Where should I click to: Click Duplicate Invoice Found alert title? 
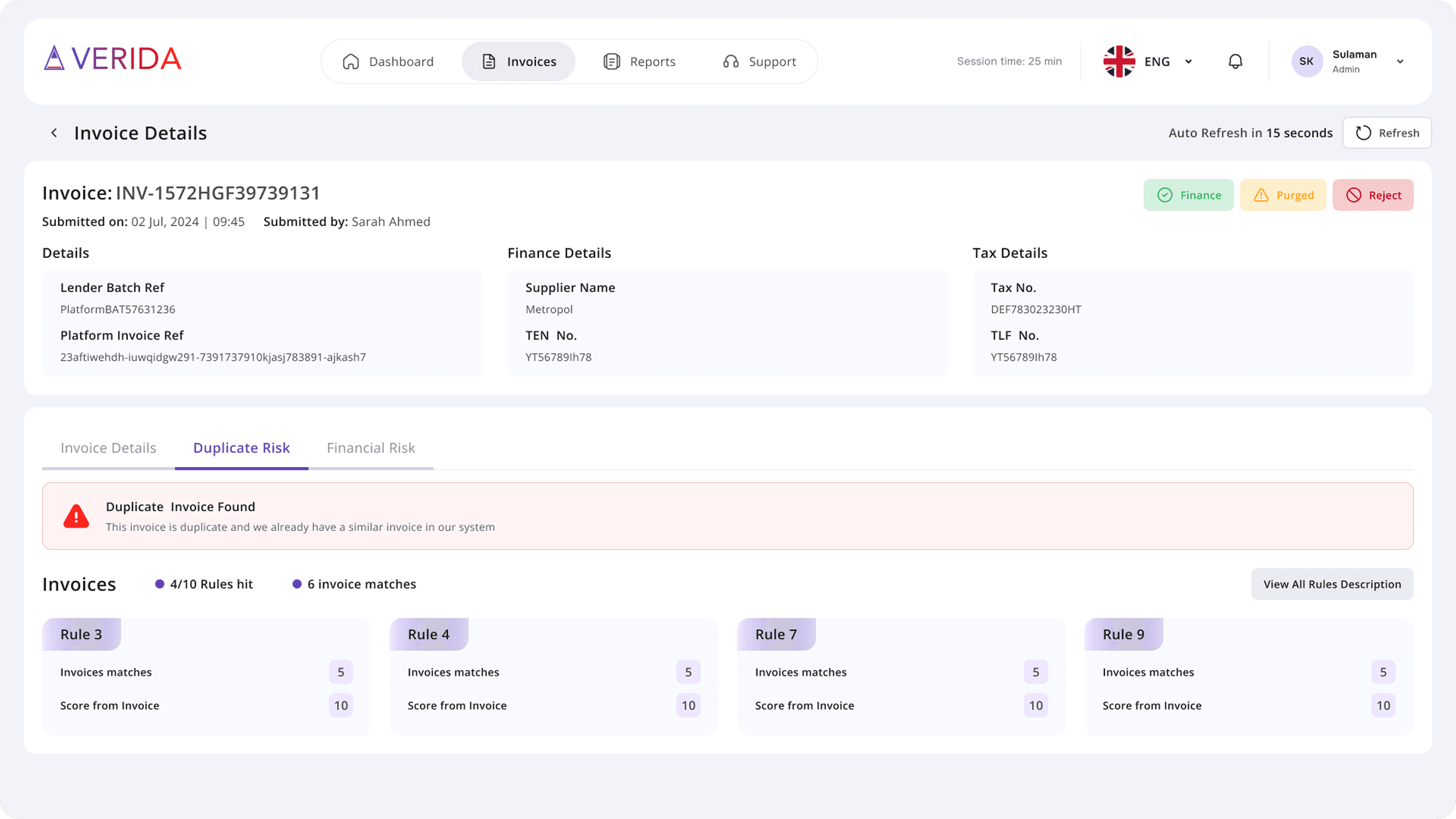pyautogui.click(x=180, y=507)
